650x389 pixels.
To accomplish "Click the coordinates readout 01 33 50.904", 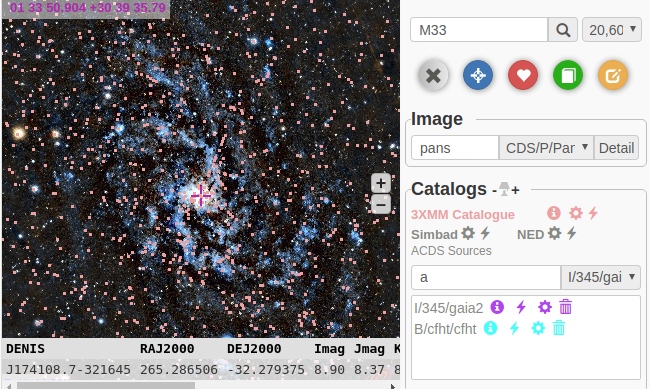I will tap(87, 7).
